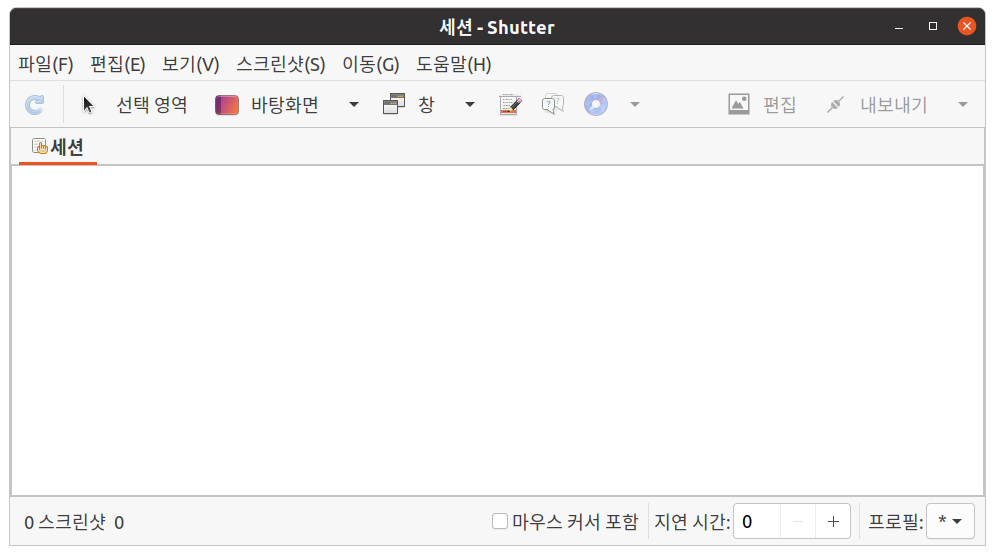995x555 pixels.
Task: Increase delay with the plus button
Action: pyautogui.click(x=833, y=521)
